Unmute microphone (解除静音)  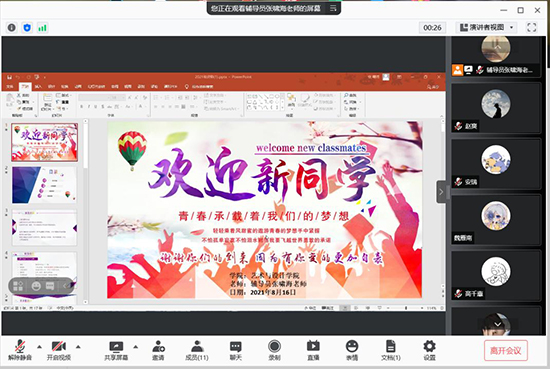[x=20, y=350]
